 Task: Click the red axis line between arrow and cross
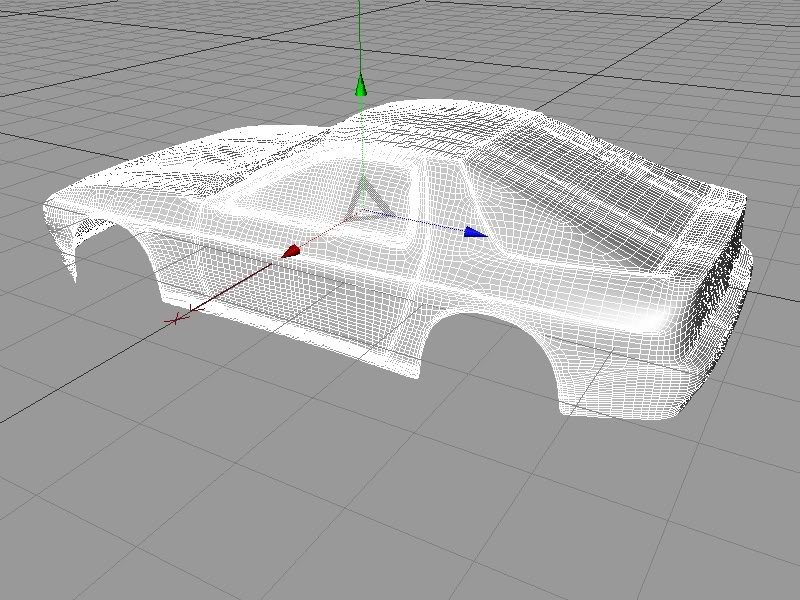point(235,284)
